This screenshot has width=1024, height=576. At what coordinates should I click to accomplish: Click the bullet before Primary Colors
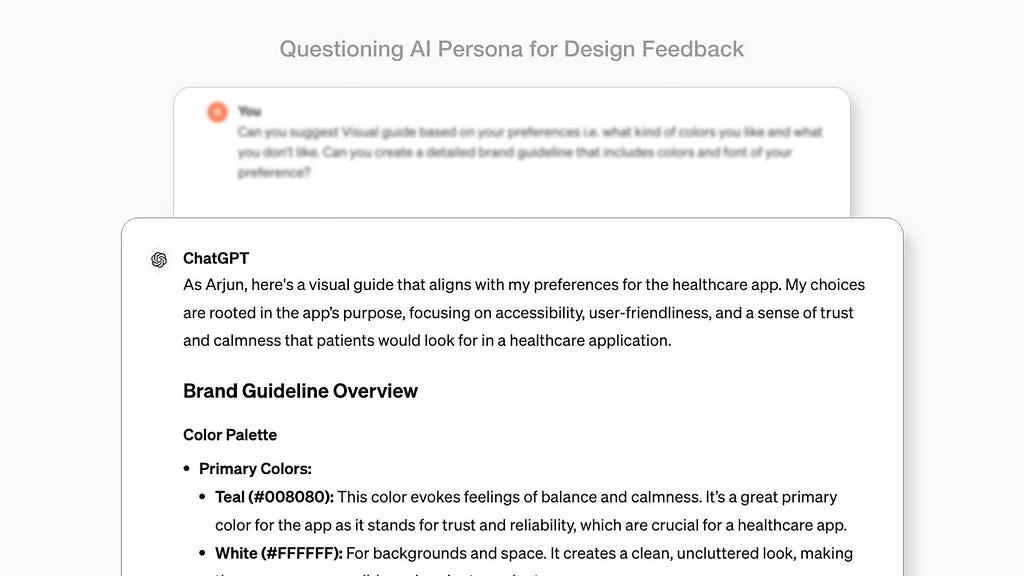tap(187, 468)
